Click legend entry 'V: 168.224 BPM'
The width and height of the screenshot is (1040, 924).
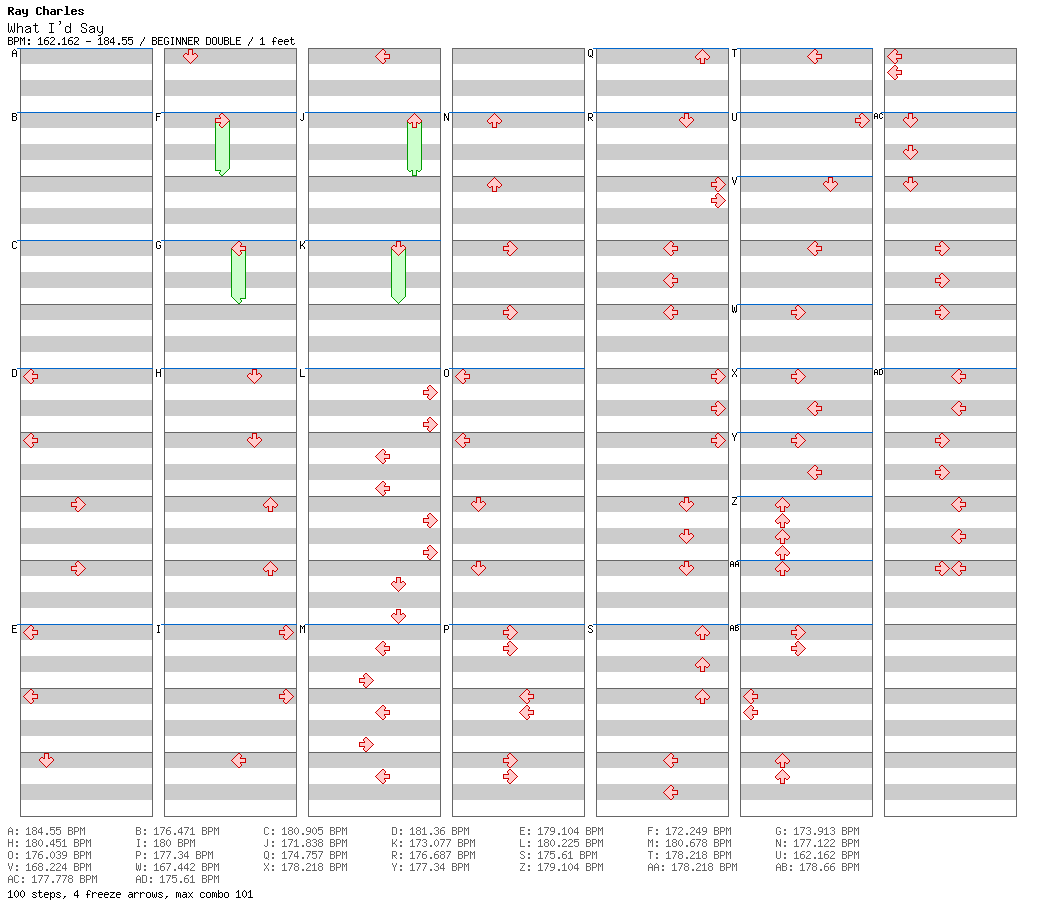49,867
